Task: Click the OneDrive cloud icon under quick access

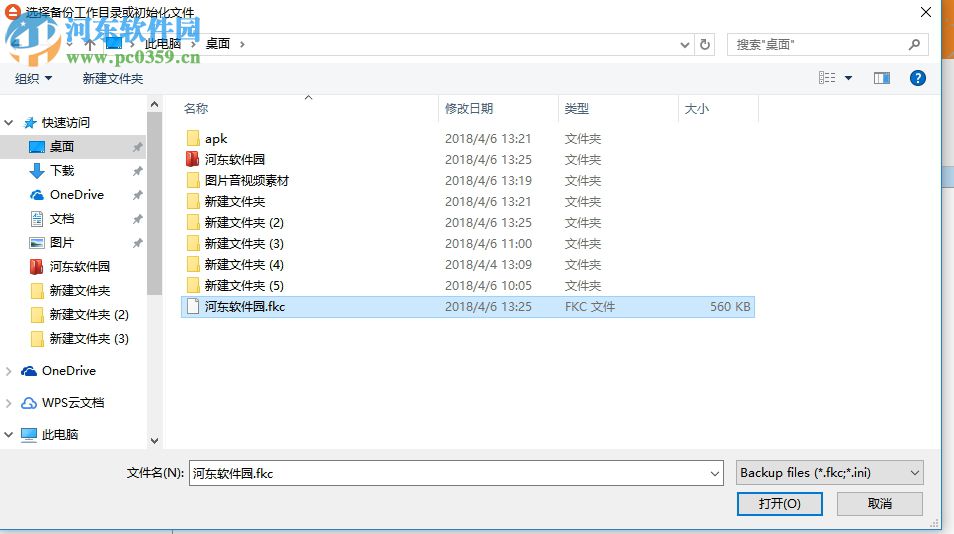Action: 37,195
